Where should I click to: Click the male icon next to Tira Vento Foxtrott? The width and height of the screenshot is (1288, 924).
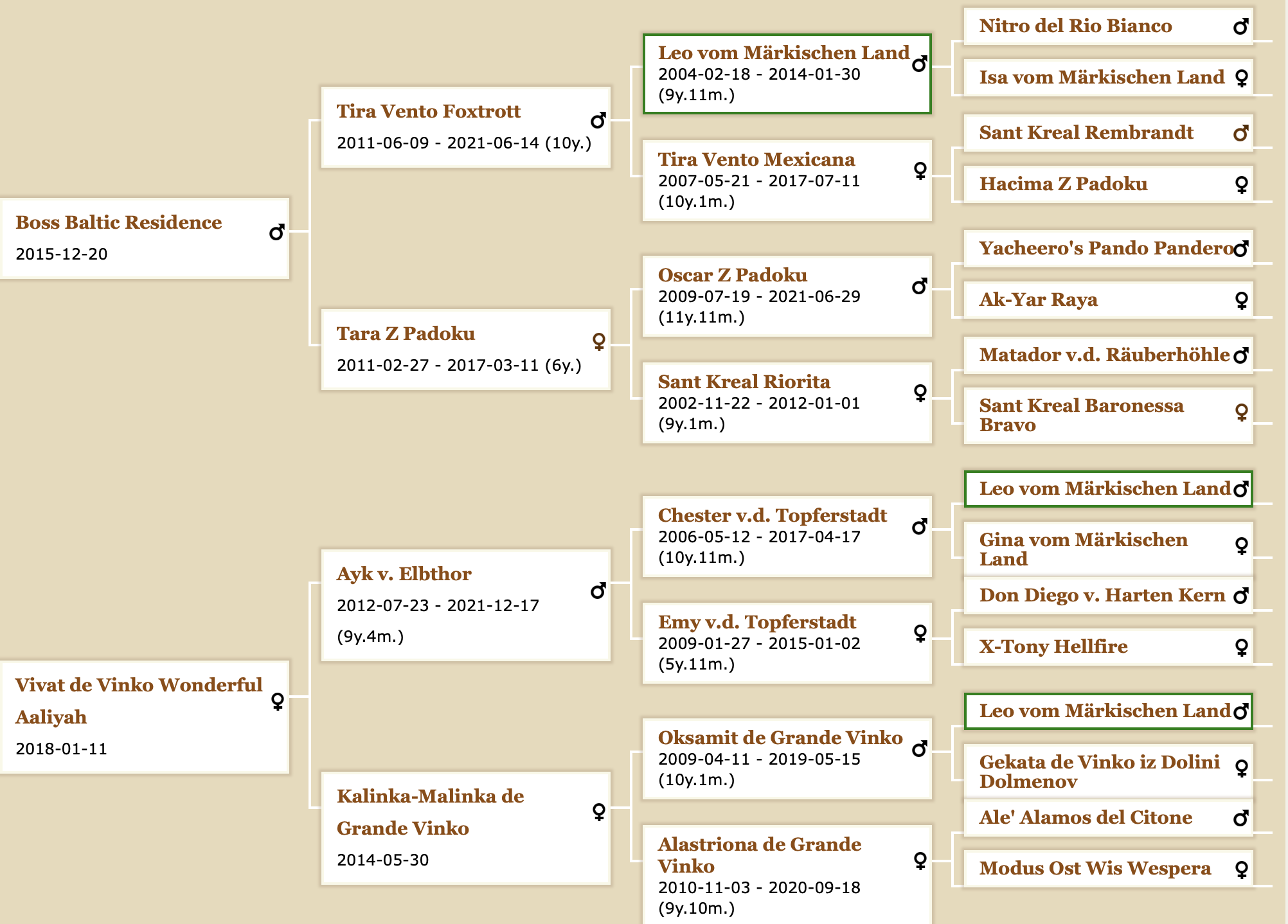pos(598,120)
